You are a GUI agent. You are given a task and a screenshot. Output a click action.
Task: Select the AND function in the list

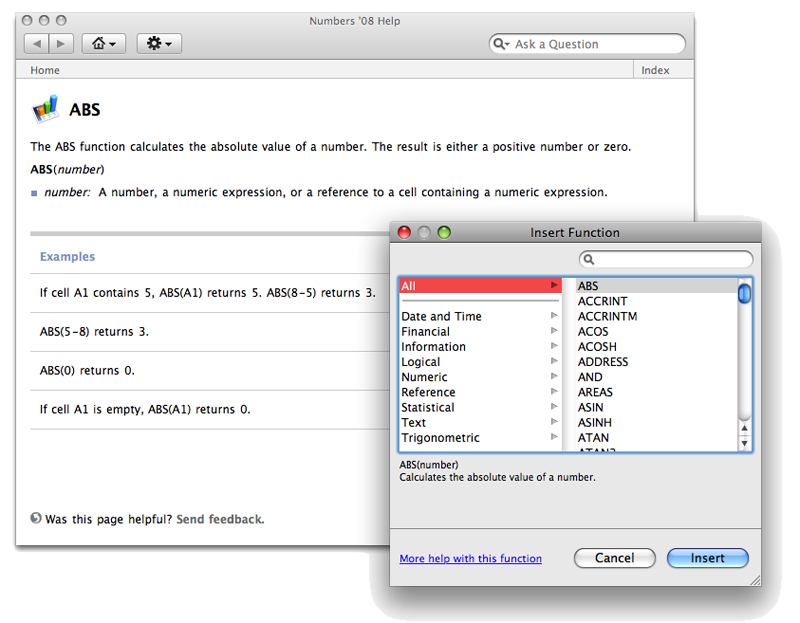tap(657, 377)
